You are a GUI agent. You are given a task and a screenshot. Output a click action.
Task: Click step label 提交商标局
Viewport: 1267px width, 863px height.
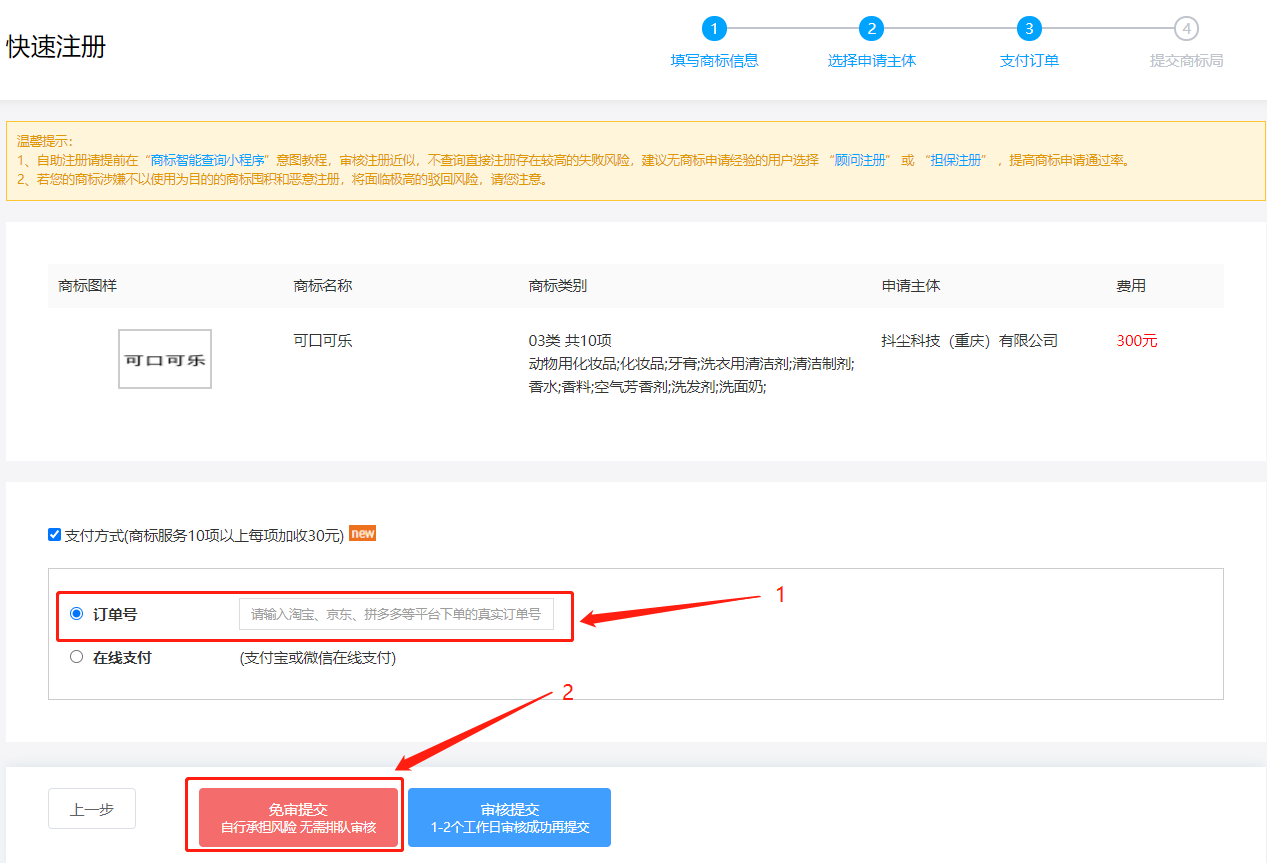1186,61
